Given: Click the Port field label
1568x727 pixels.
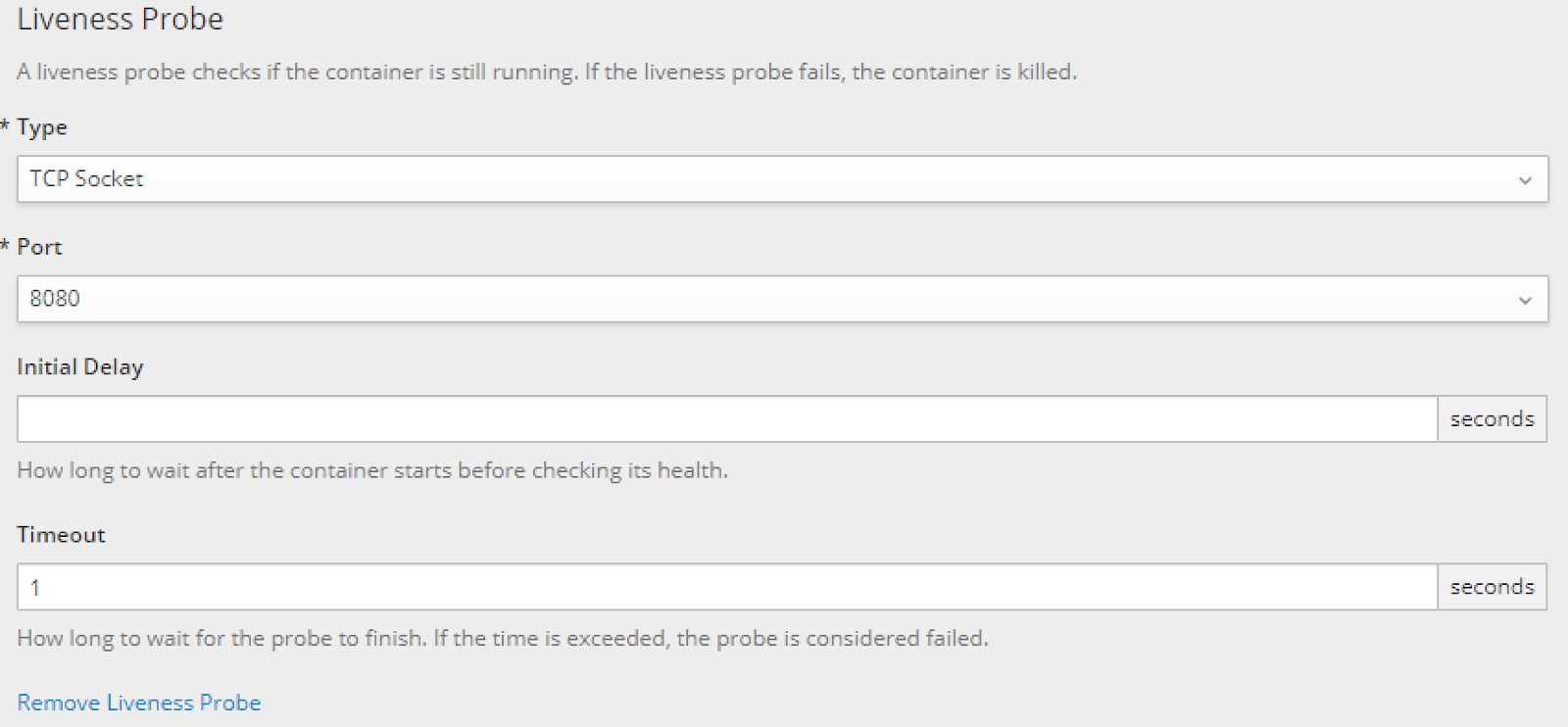Looking at the screenshot, I should [x=39, y=247].
